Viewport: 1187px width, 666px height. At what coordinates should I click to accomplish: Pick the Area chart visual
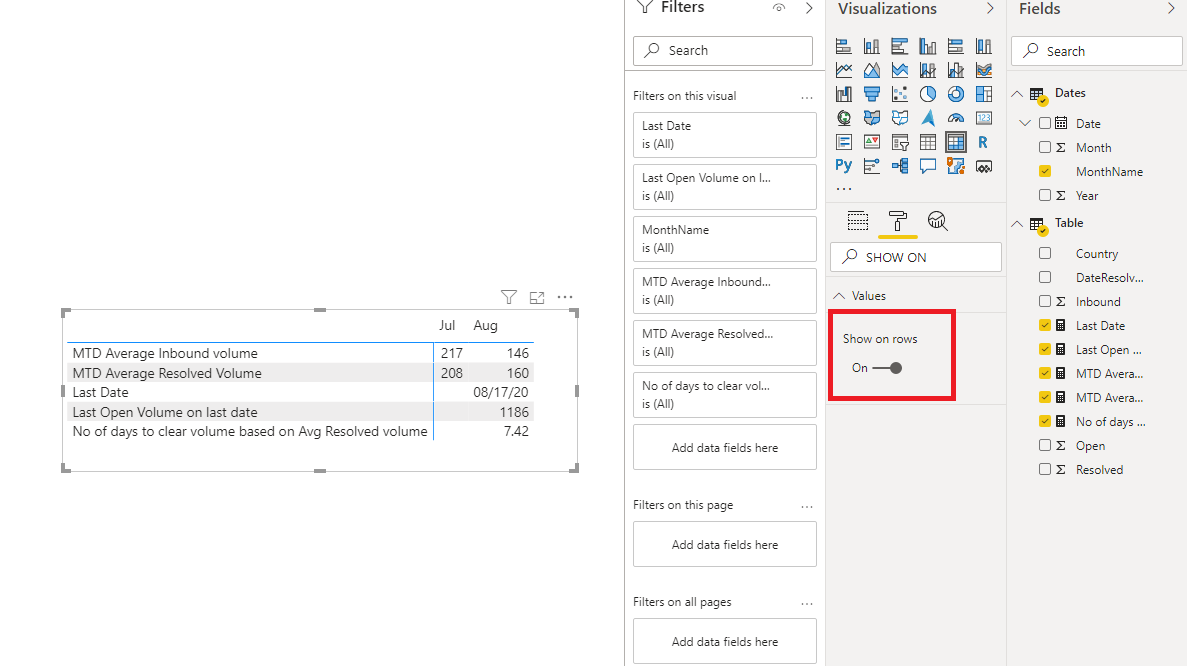[871, 70]
